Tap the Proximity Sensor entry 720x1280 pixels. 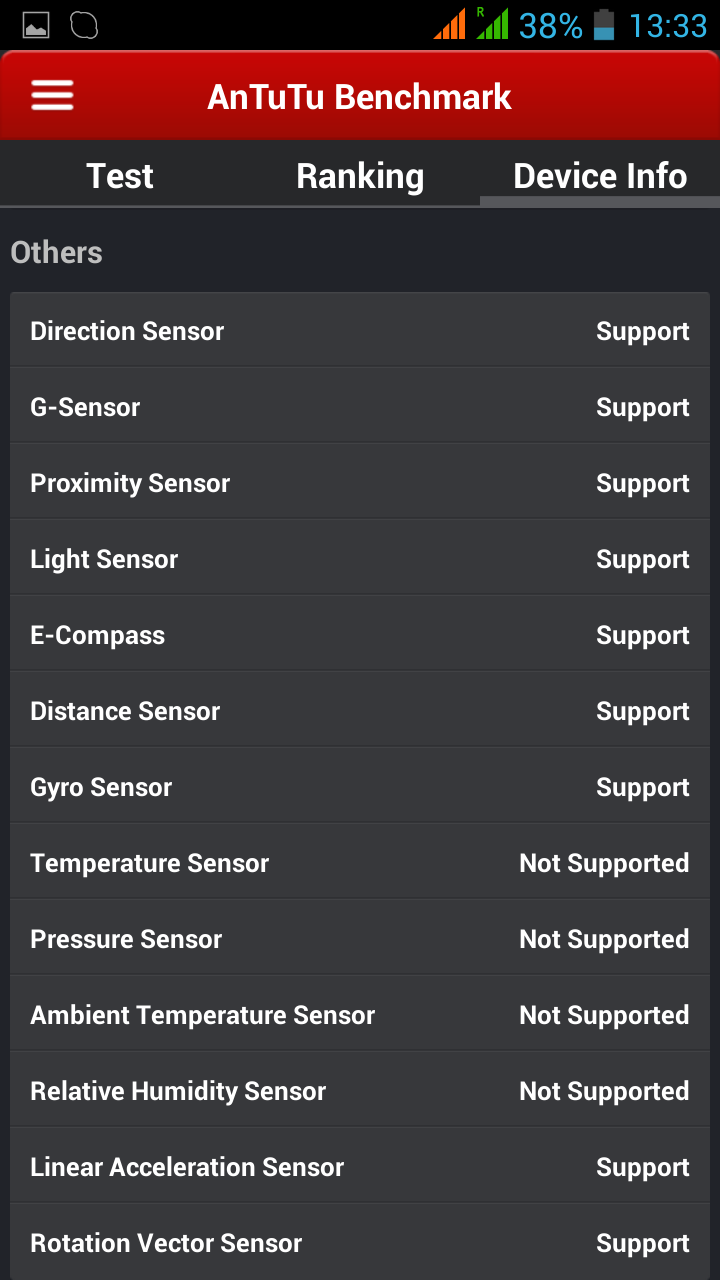[360, 483]
